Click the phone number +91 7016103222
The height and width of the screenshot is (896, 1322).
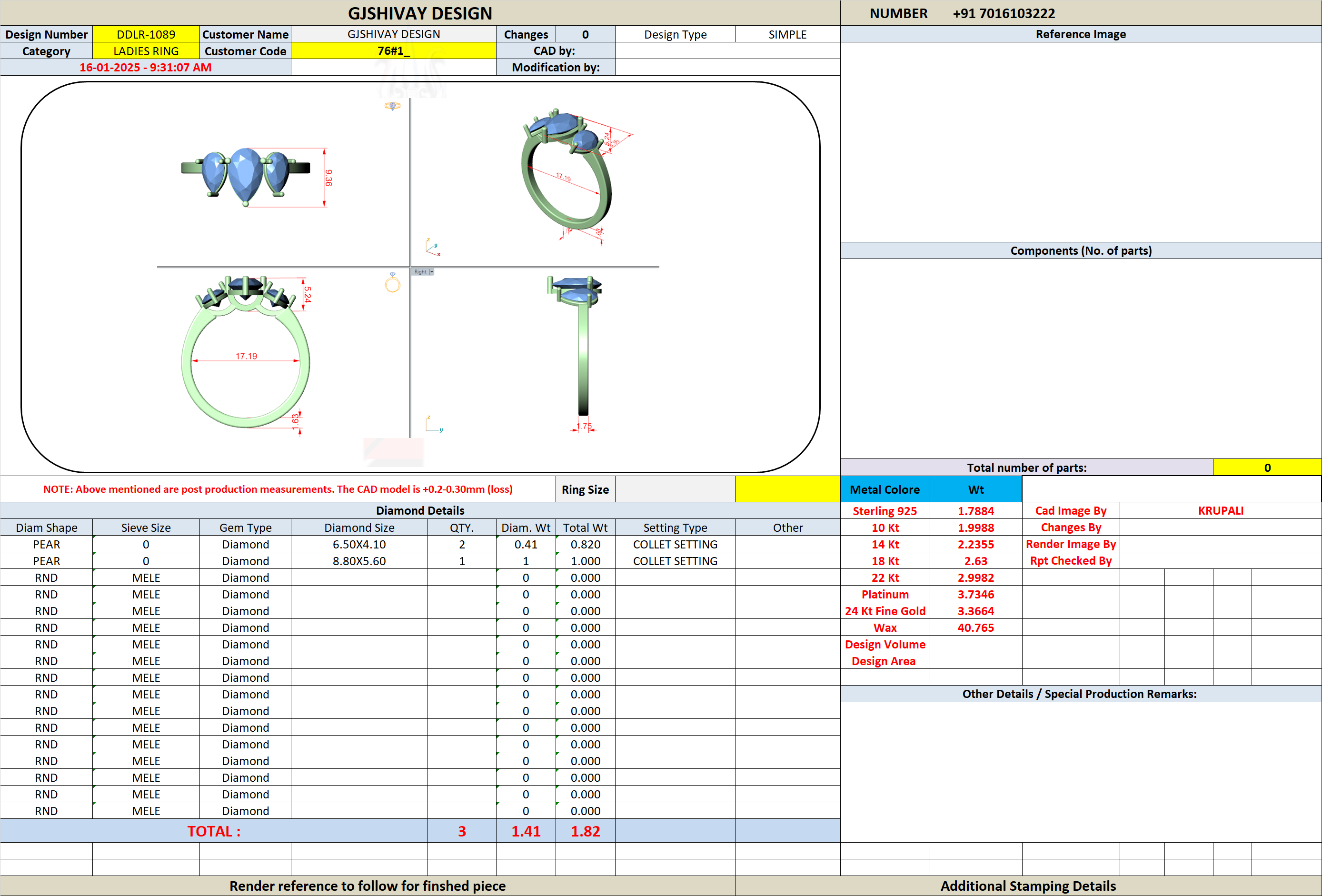tap(1004, 13)
